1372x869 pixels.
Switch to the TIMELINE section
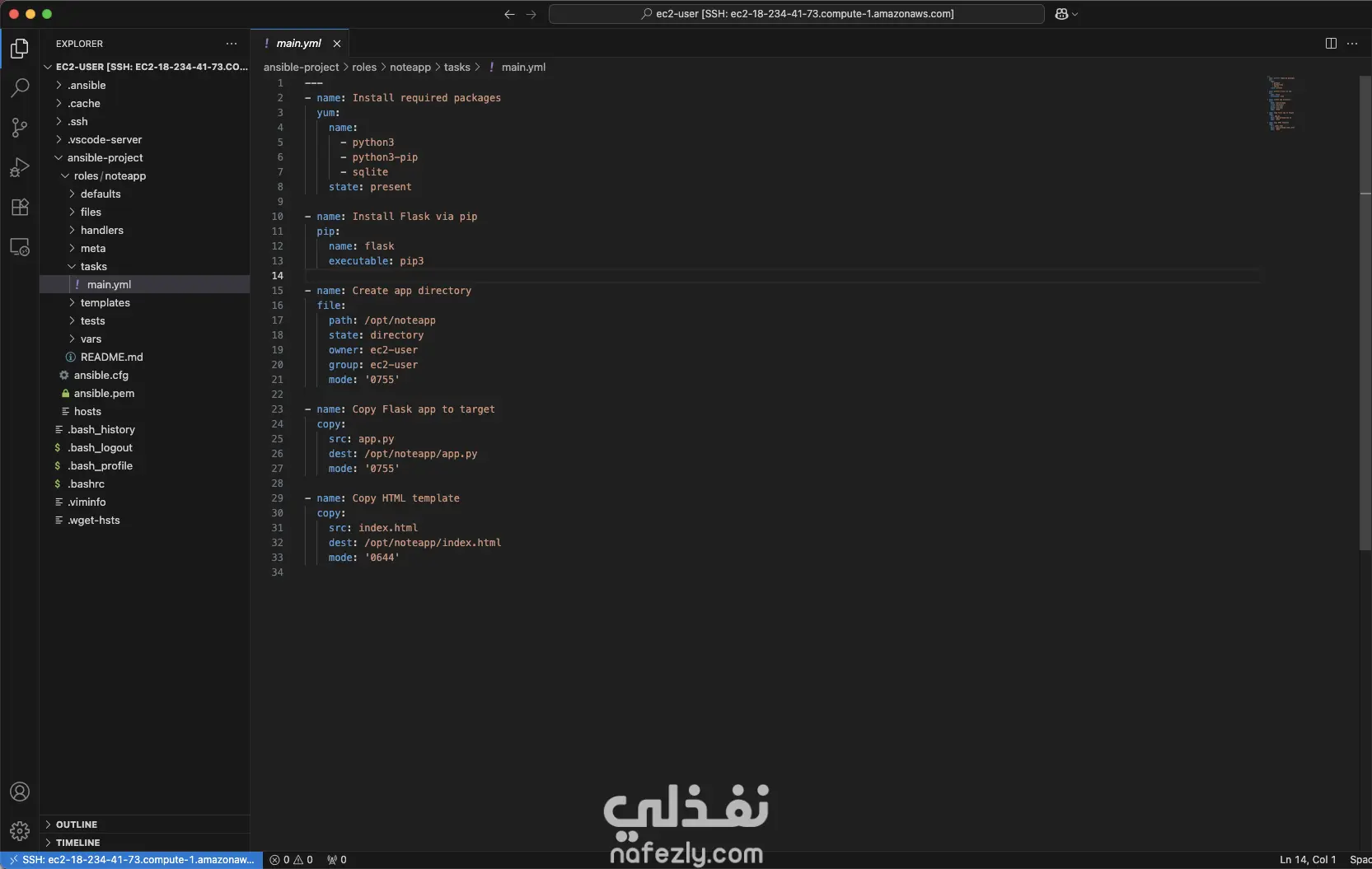click(x=77, y=842)
